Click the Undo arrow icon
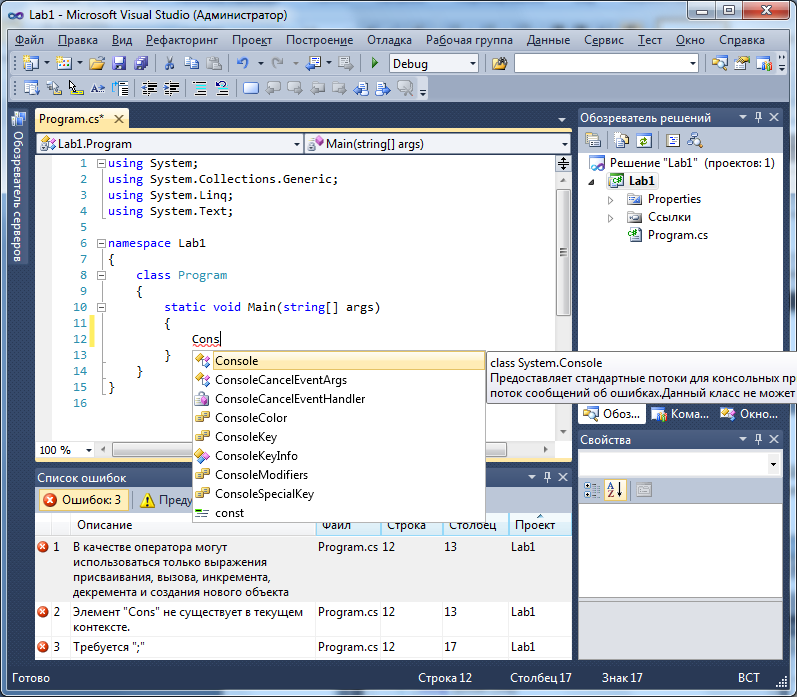Image resolution: width=797 pixels, height=697 pixels. [243, 63]
